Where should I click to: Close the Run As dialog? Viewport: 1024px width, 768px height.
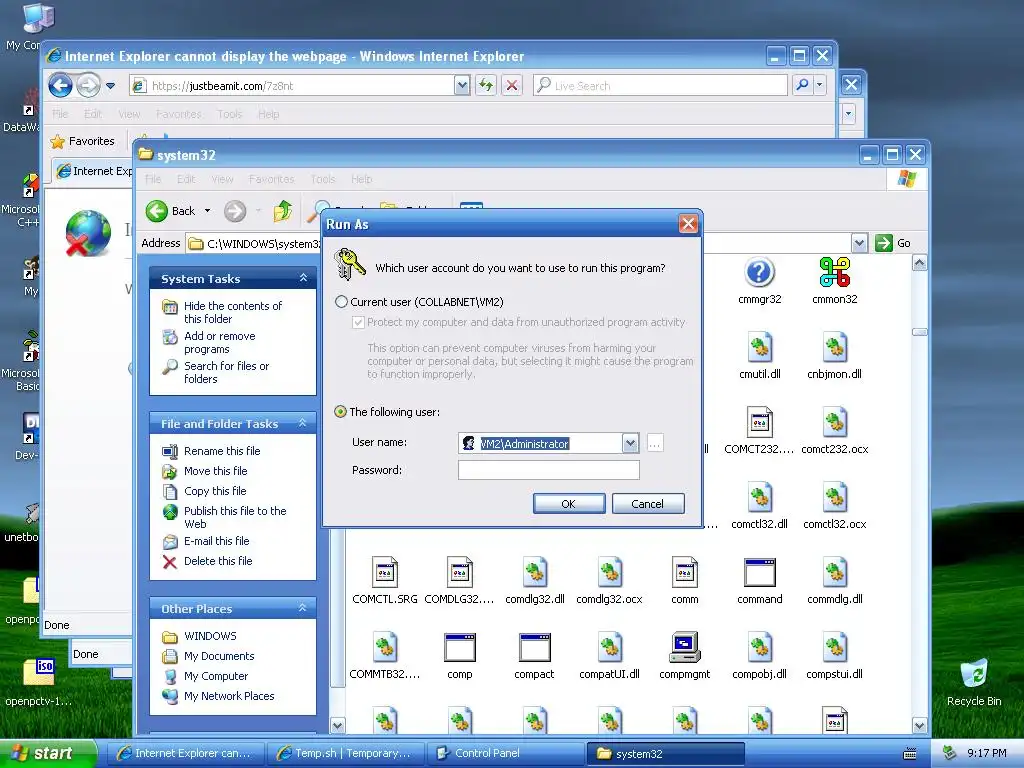(x=688, y=224)
